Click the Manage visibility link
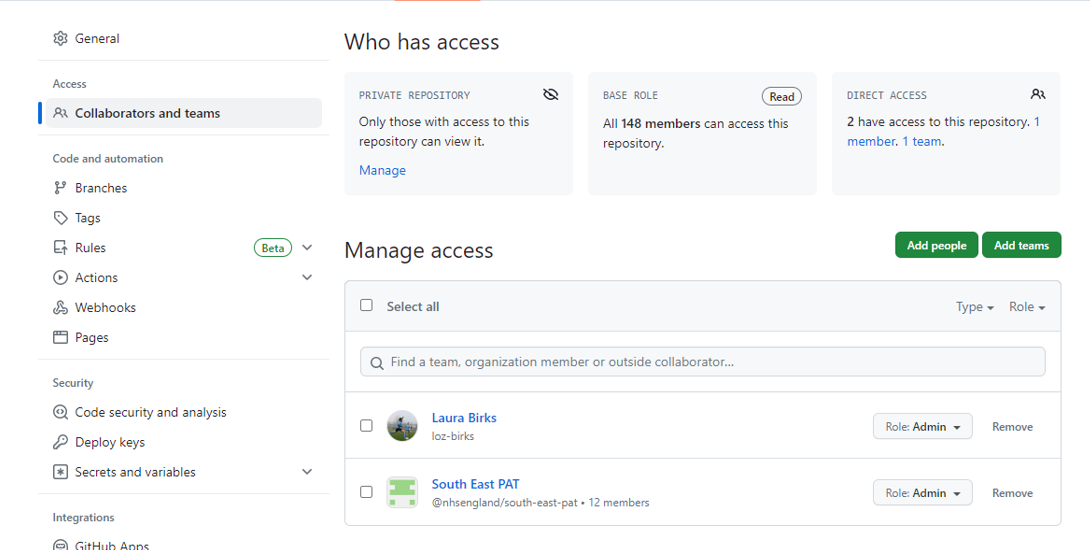The height and width of the screenshot is (550, 1090). pyautogui.click(x=382, y=170)
